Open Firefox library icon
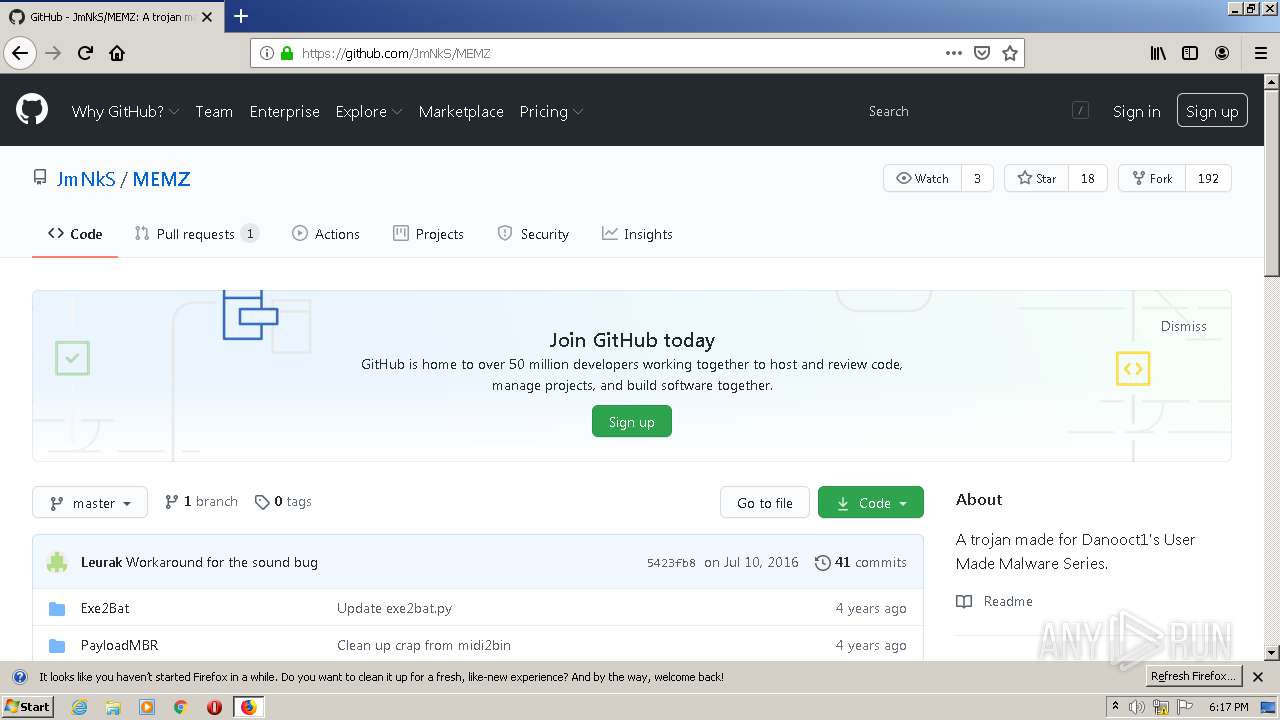This screenshot has width=1280, height=720. (x=1158, y=53)
